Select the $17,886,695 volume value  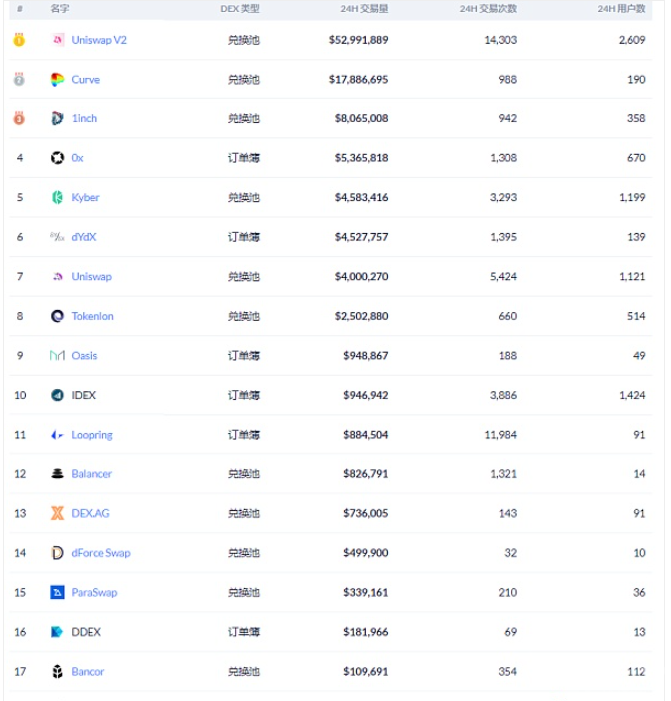click(x=359, y=80)
